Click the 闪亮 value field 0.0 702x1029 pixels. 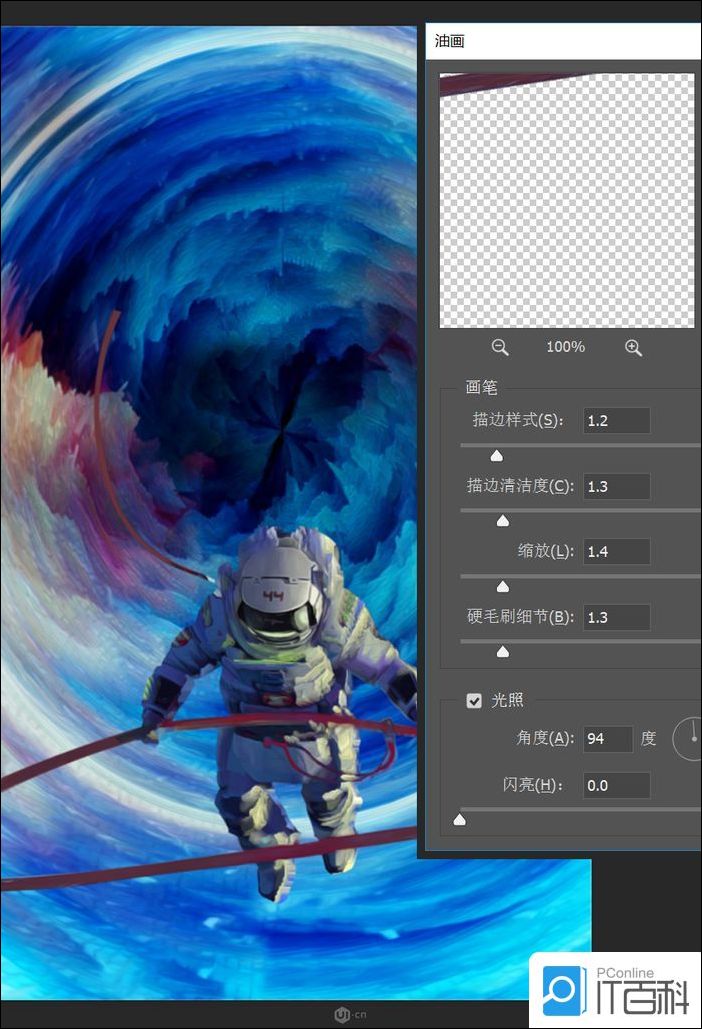point(617,786)
